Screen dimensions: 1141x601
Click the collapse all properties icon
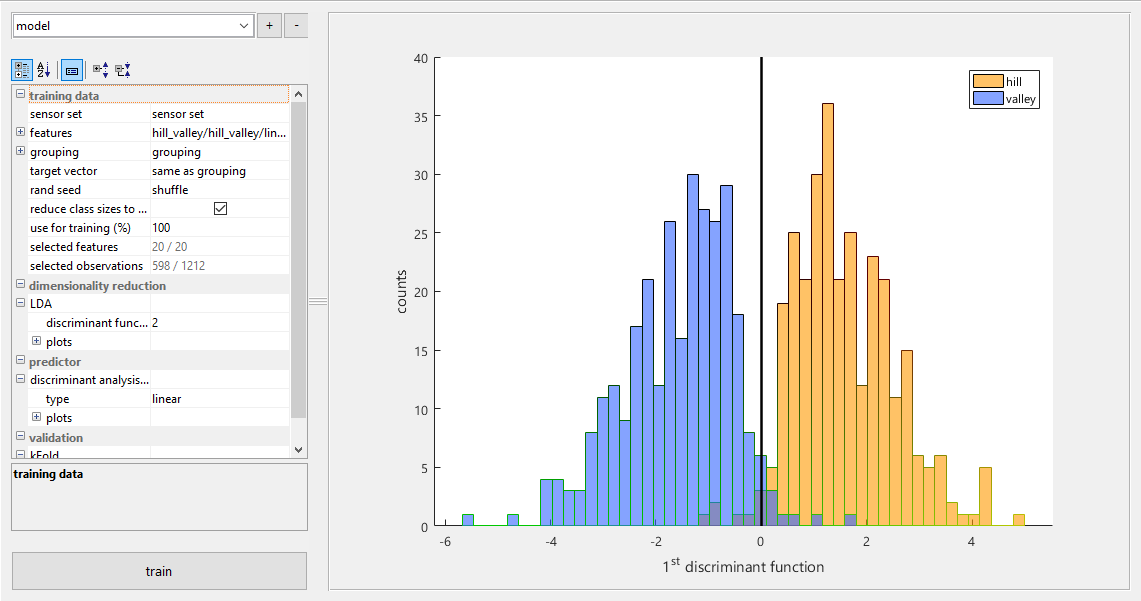pos(122,70)
